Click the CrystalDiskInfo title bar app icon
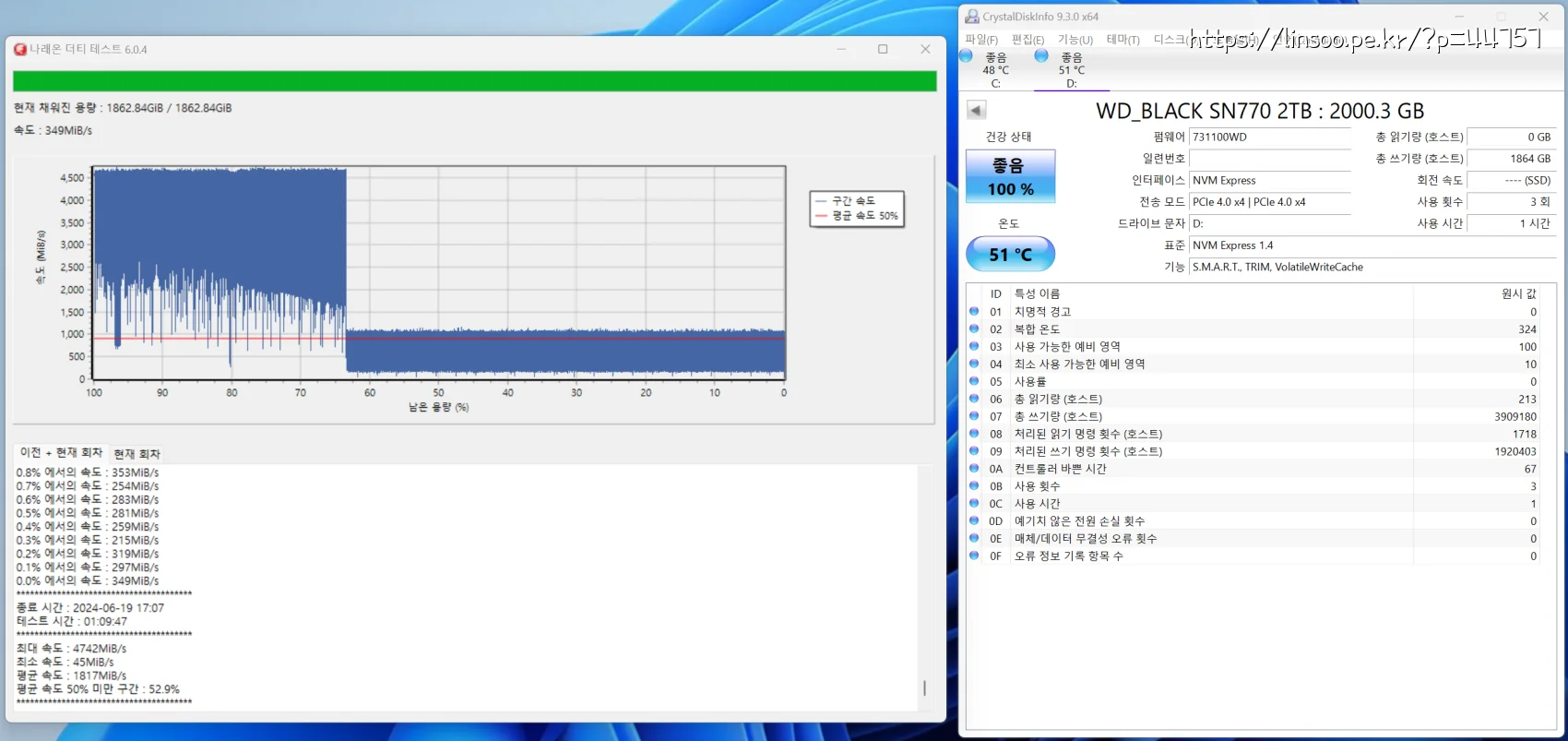 (972, 17)
